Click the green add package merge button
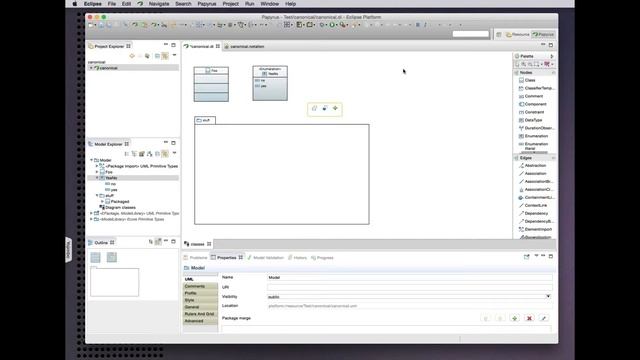This screenshot has height=360, width=640. tap(514, 318)
